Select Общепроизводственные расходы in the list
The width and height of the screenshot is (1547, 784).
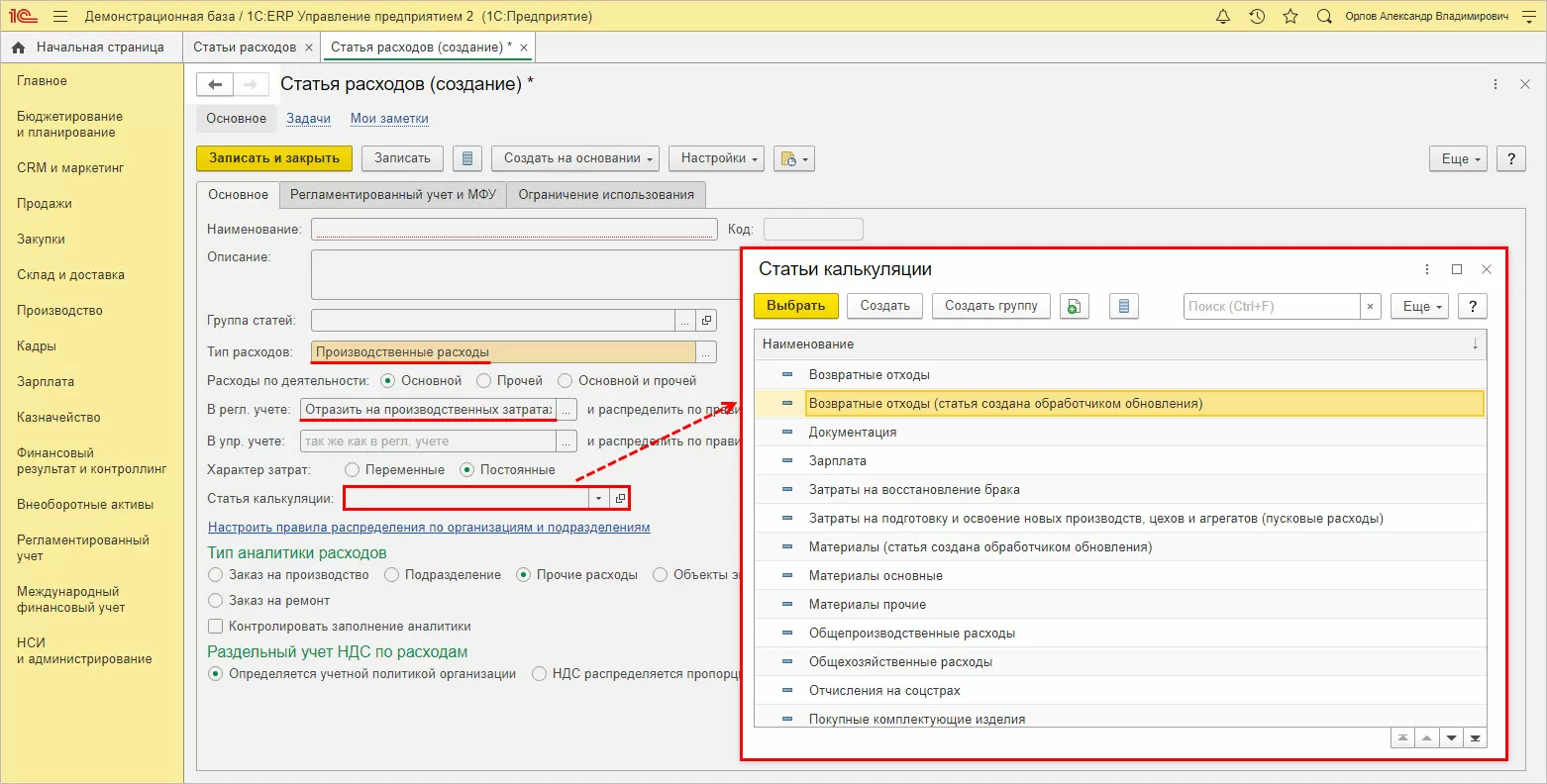[x=911, y=634]
